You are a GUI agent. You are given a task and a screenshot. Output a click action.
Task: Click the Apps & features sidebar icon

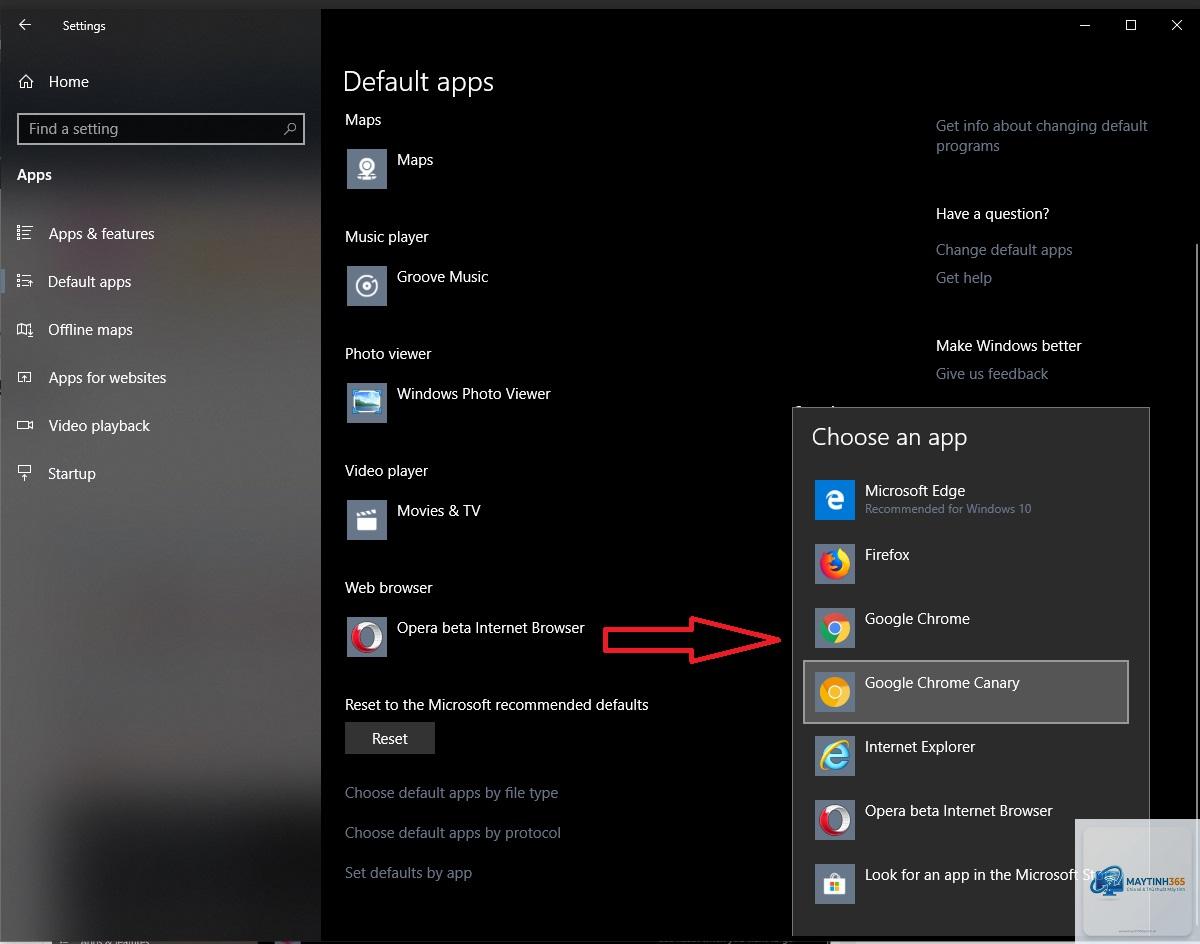[x=26, y=233]
